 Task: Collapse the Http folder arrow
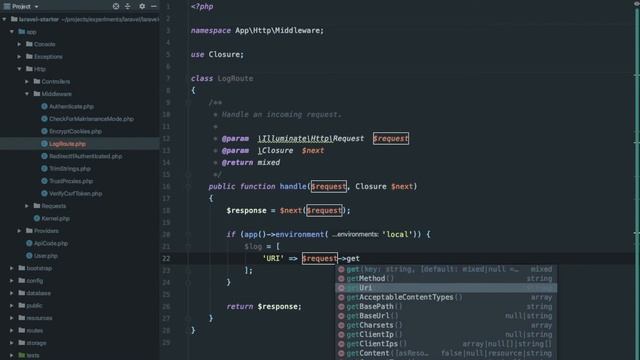point(19,69)
